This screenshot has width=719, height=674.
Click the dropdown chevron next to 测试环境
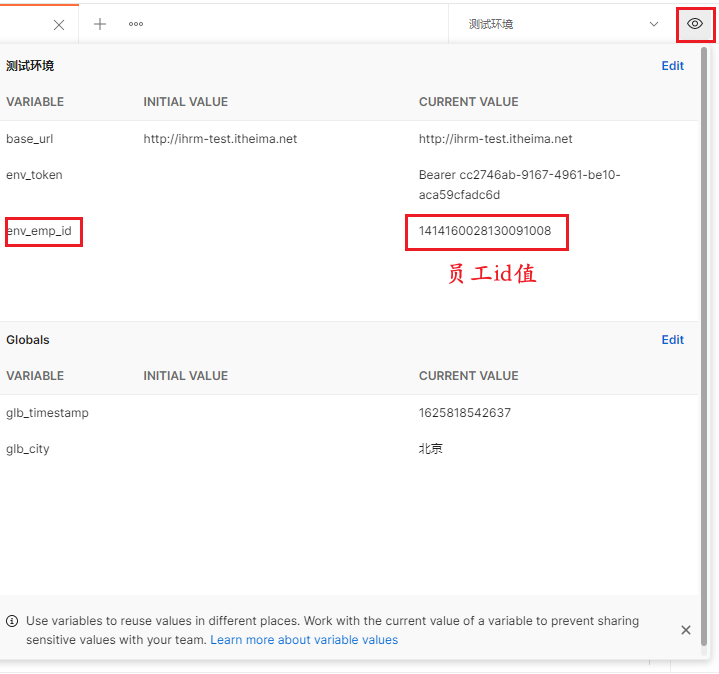(x=654, y=24)
